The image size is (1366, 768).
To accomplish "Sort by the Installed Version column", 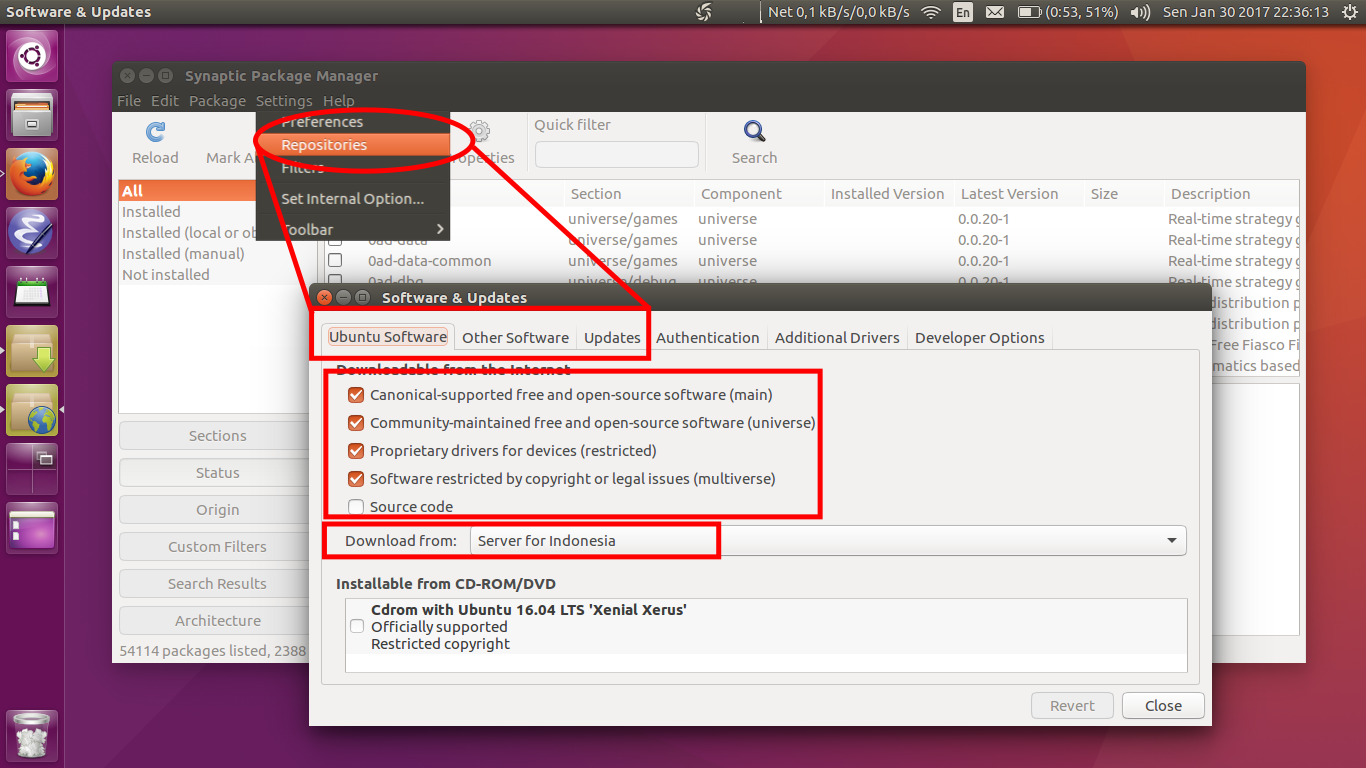I will pyautogui.click(x=888, y=194).
